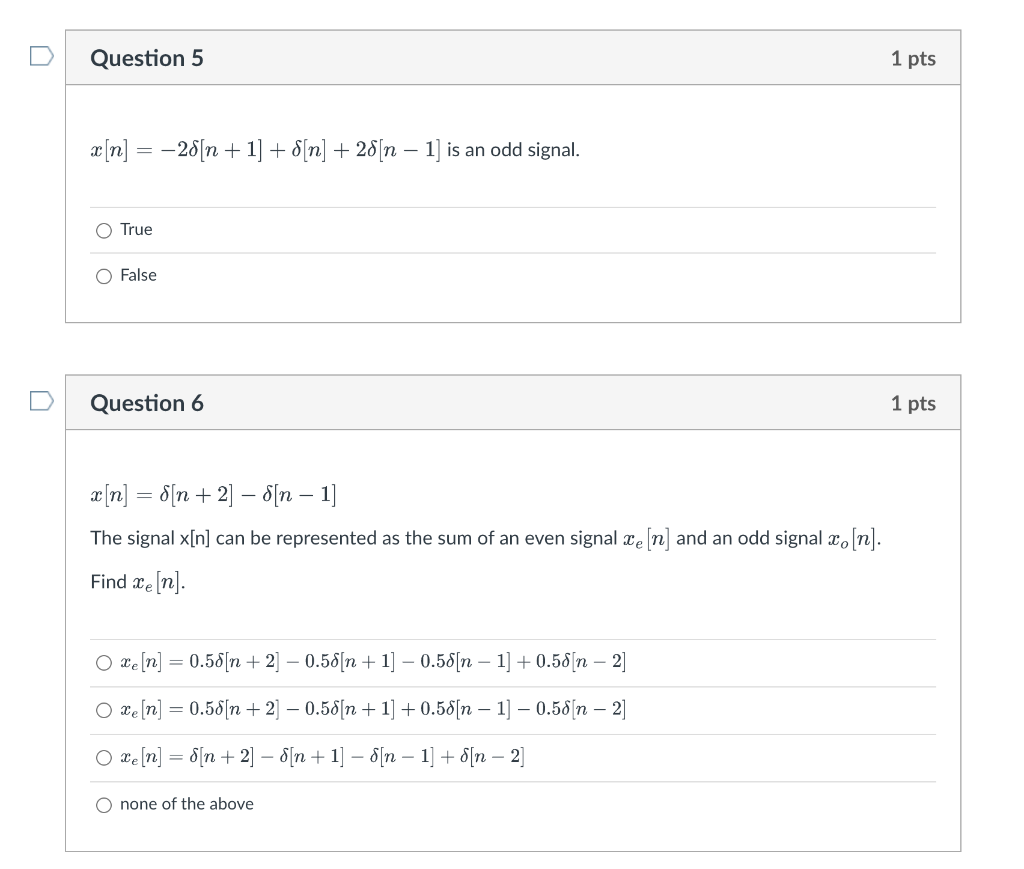Click the formula text of the first answer option
Image resolution: width=1024 pixels, height=869 pixels.
(373, 661)
